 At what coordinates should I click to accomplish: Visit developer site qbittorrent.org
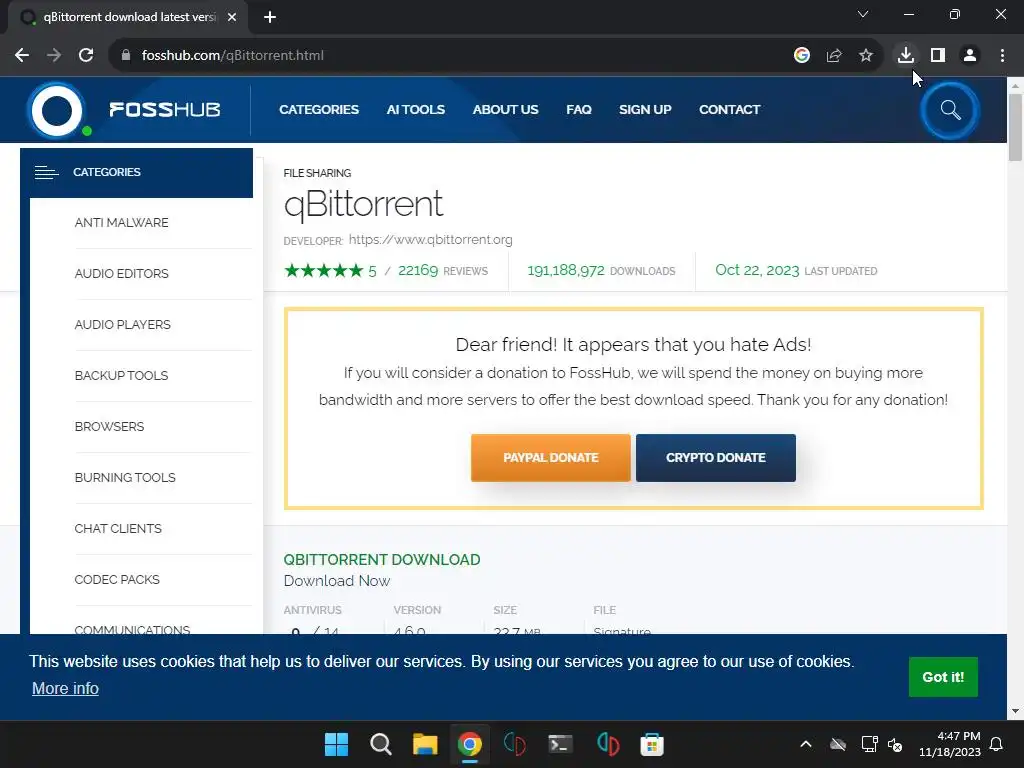coord(430,240)
